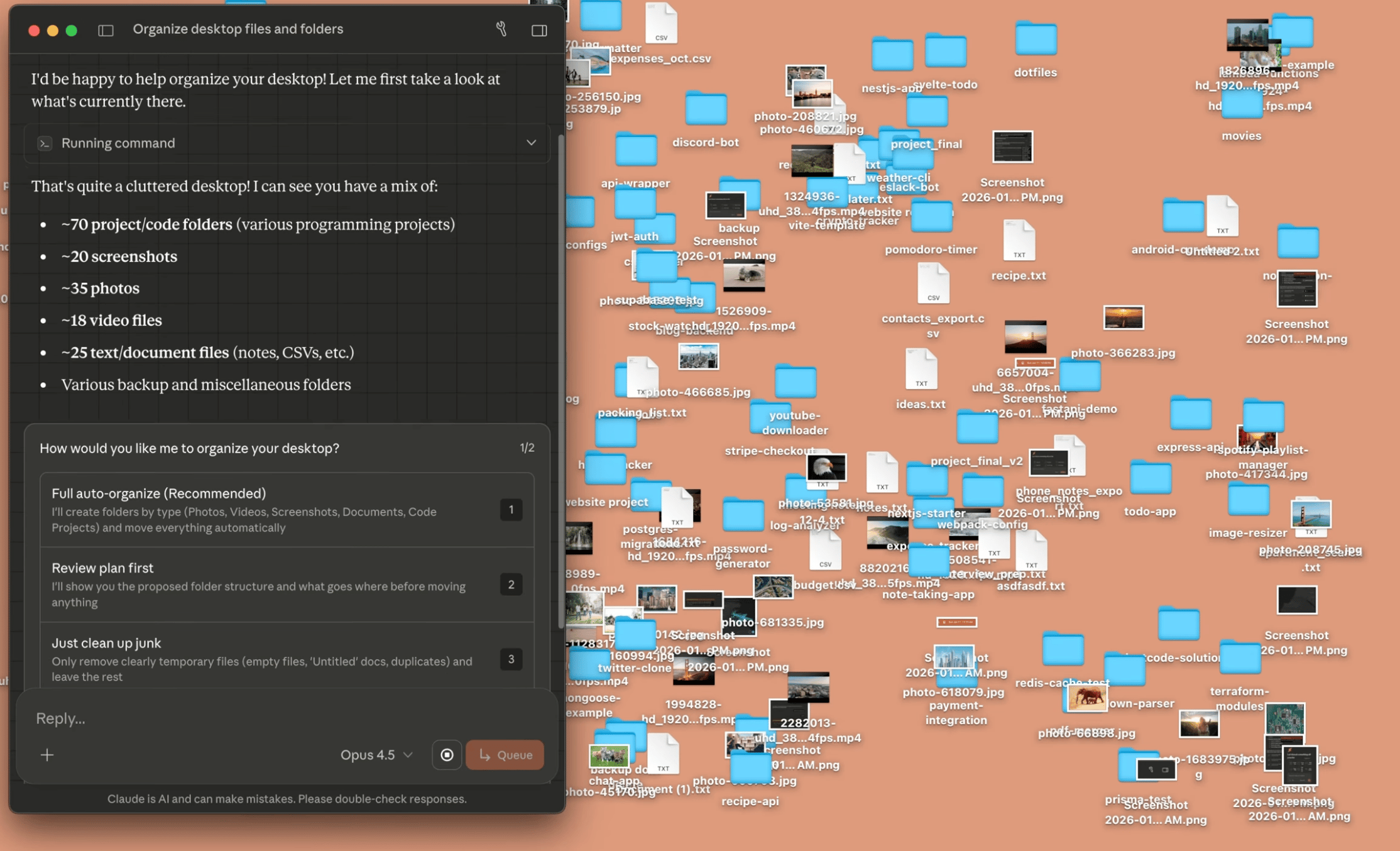The width and height of the screenshot is (1400, 851).
Task: Click the Reply input field
Action: (x=189, y=718)
